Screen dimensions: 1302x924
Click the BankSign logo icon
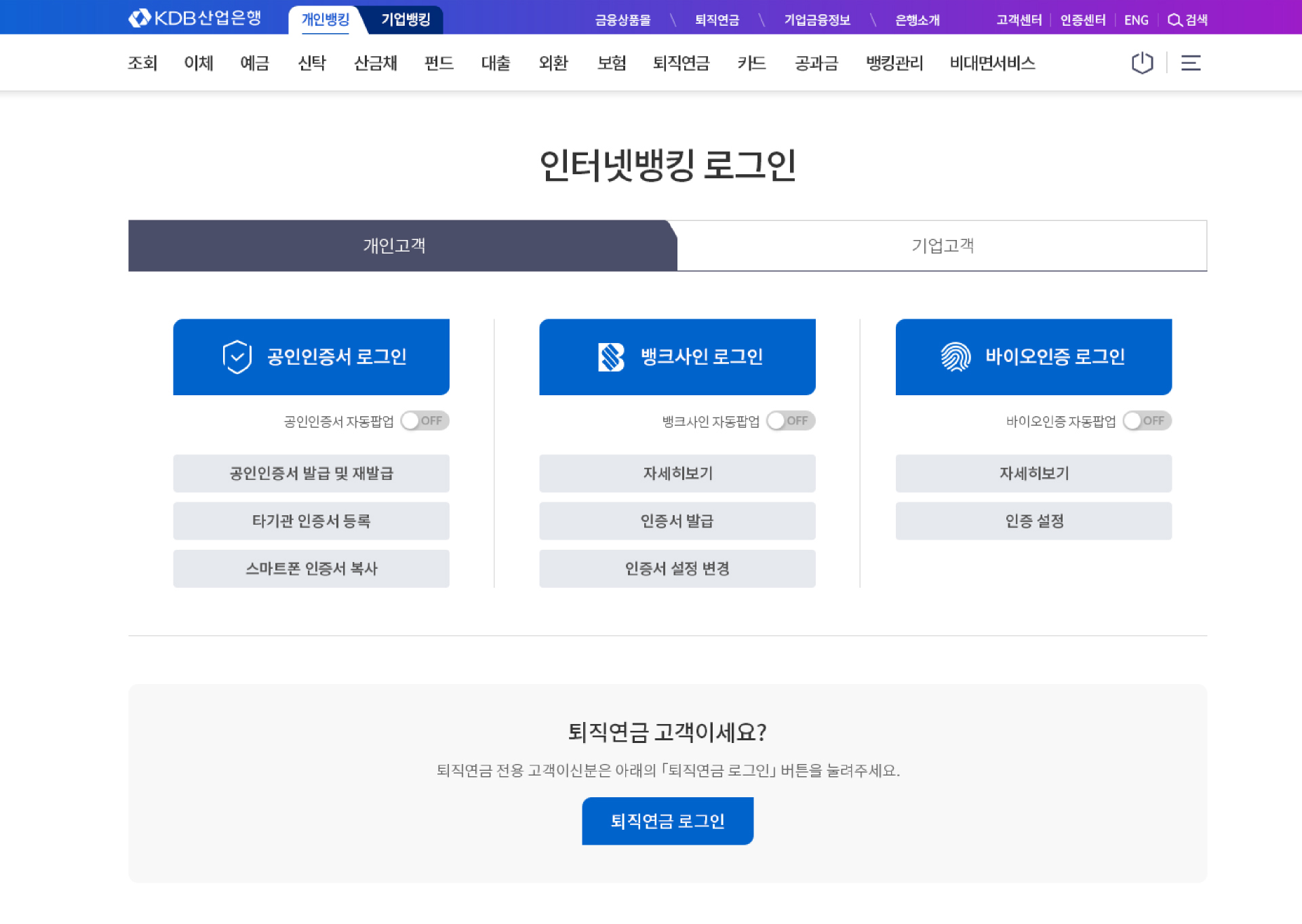611,357
